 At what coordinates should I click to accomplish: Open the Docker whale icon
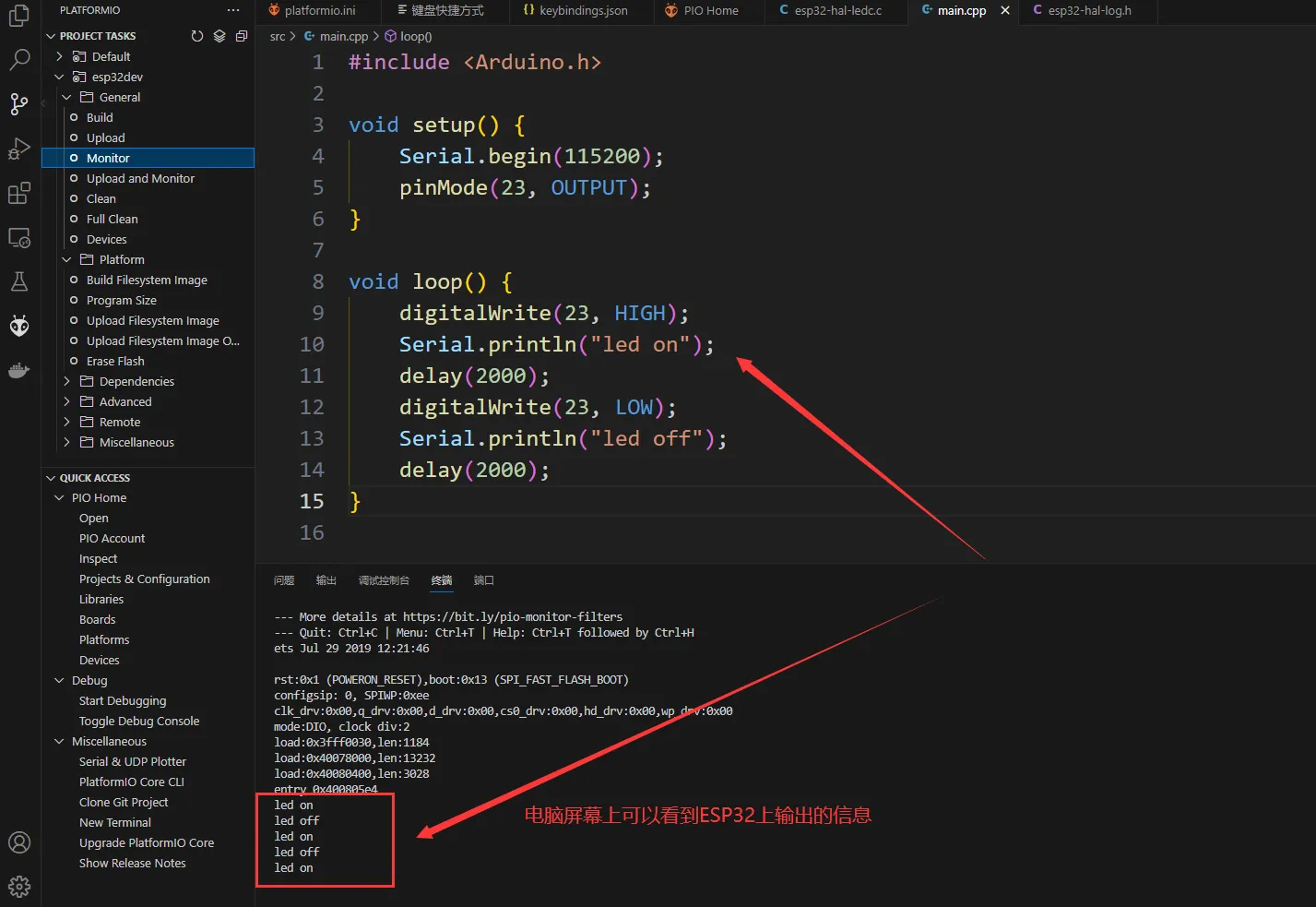point(19,370)
